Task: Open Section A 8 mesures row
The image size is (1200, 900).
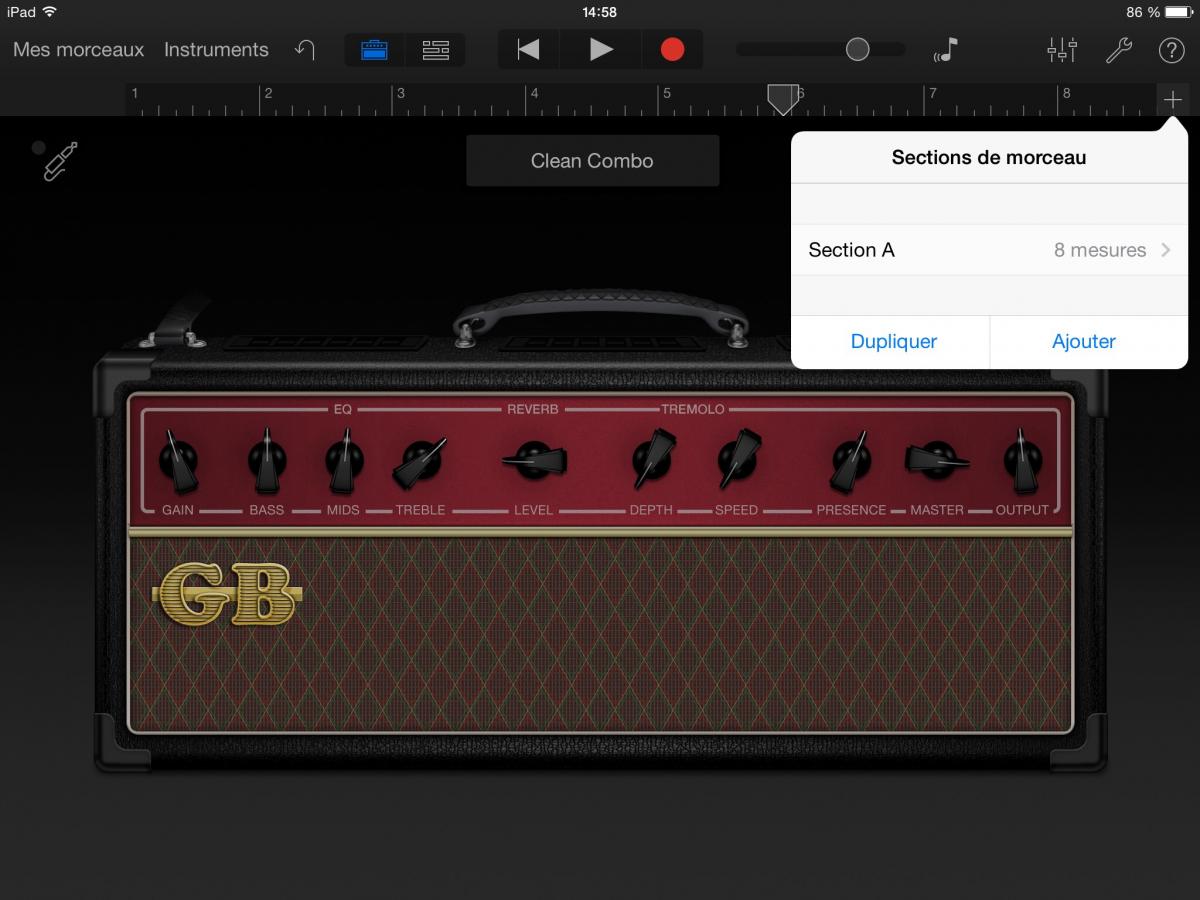Action: click(x=989, y=250)
